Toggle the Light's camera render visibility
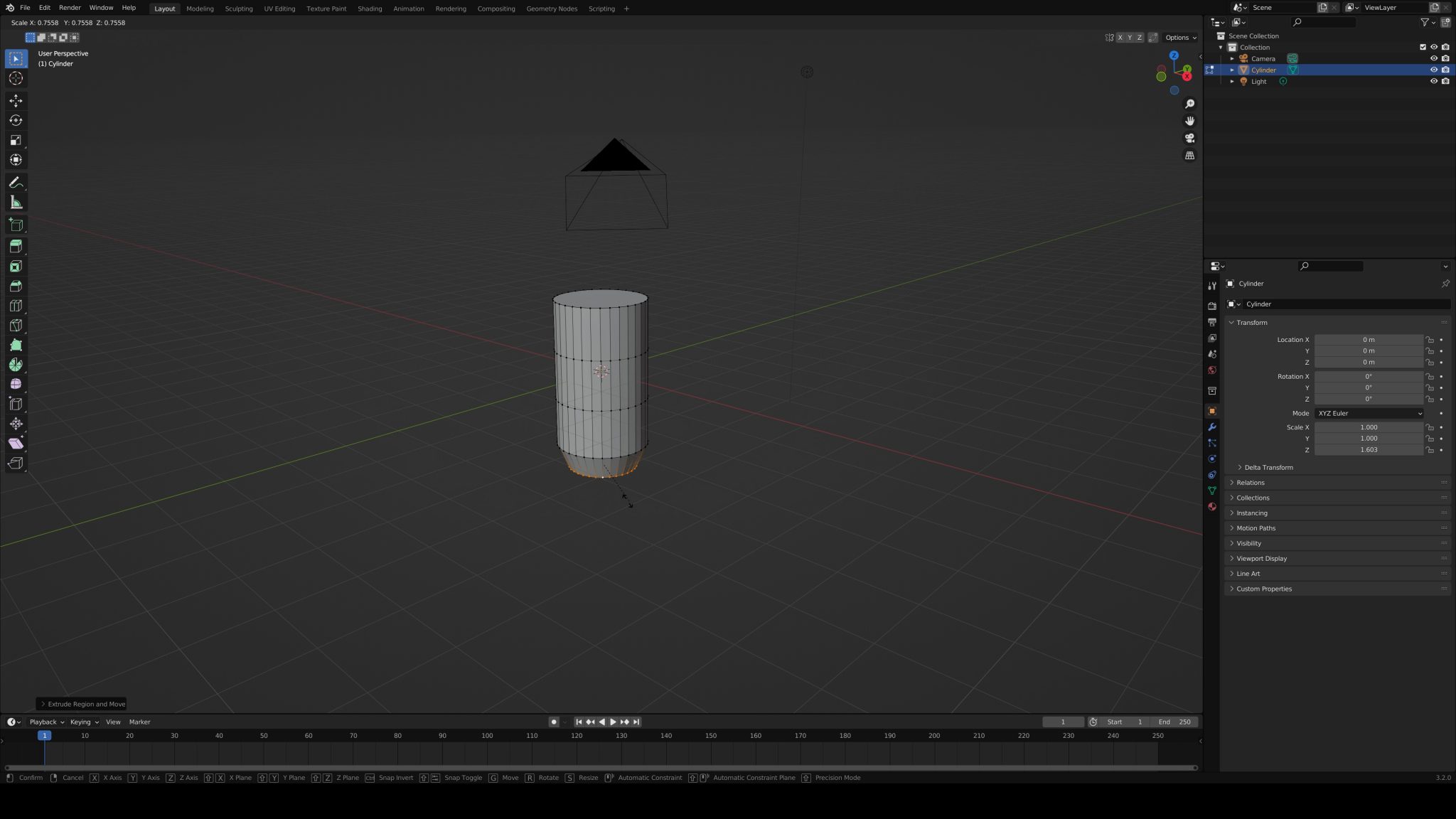 pos(1445,81)
